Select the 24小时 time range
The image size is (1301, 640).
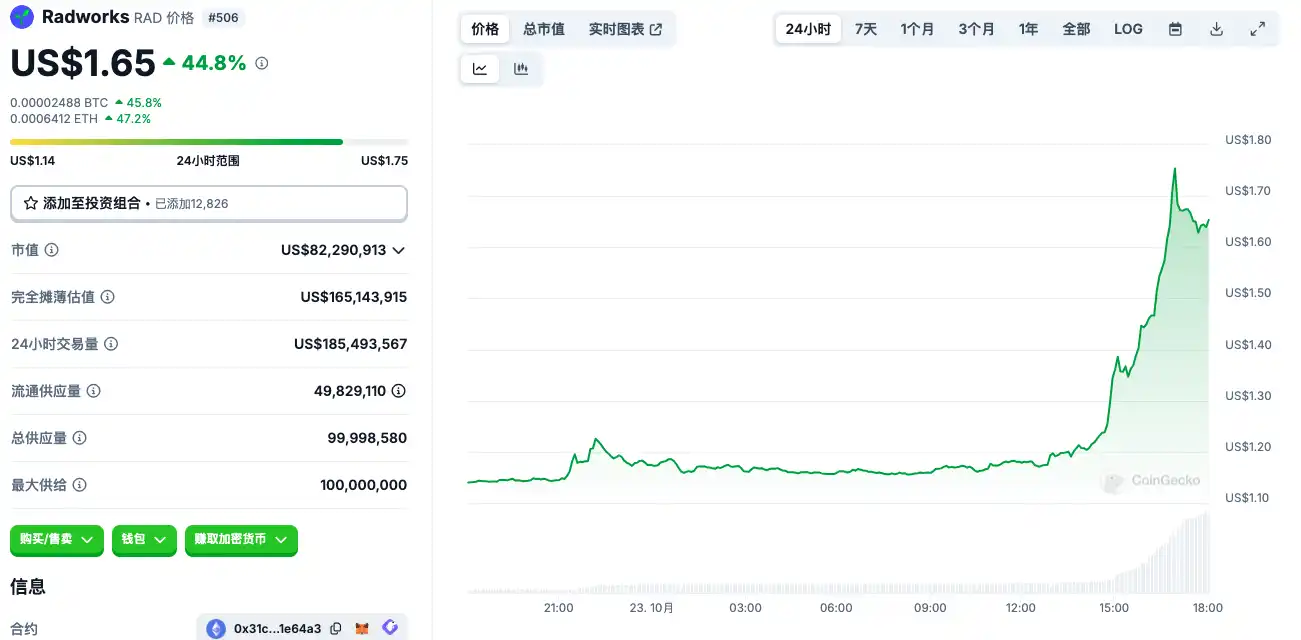click(x=808, y=29)
